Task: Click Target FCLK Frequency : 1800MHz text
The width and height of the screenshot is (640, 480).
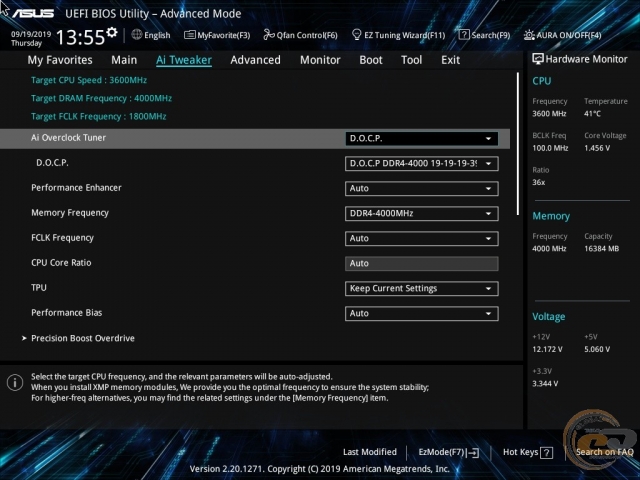Action: (x=99, y=116)
